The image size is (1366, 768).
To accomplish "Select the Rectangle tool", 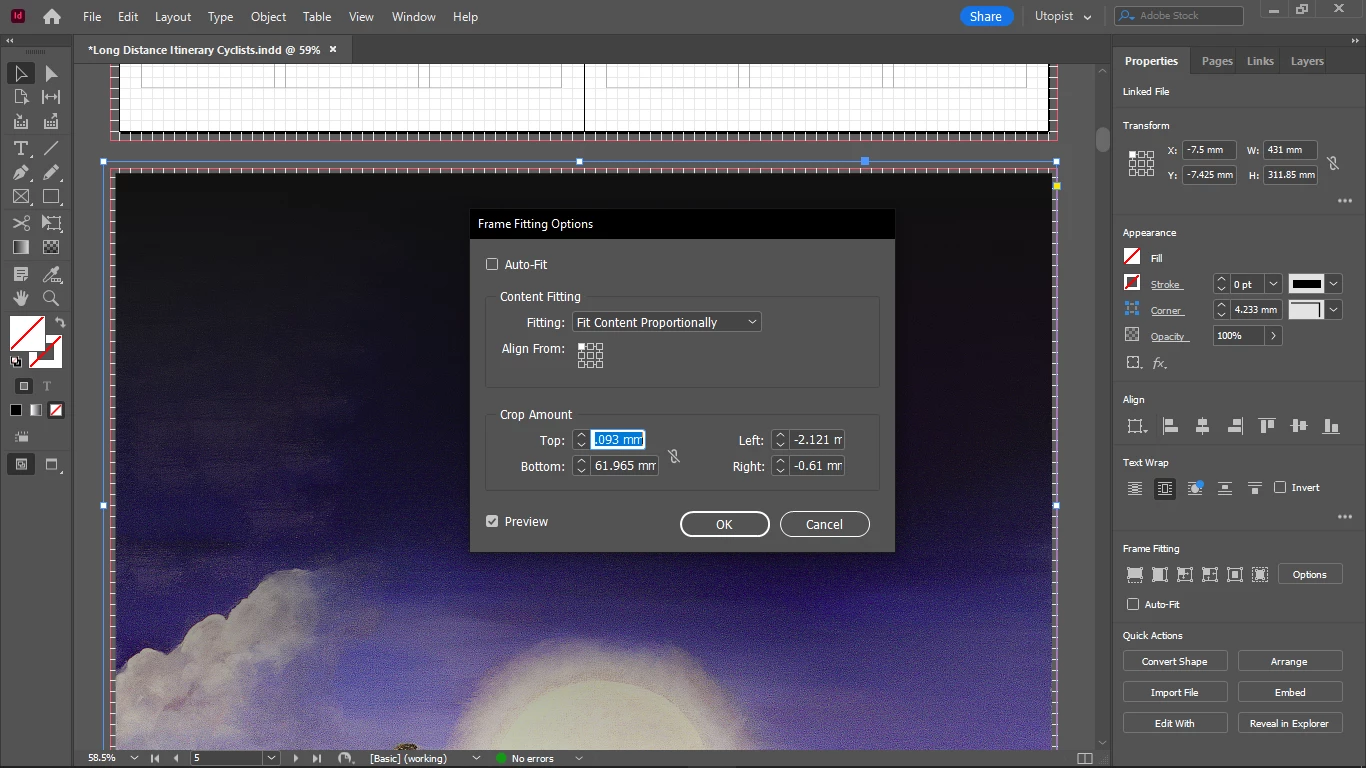I will click(51, 198).
